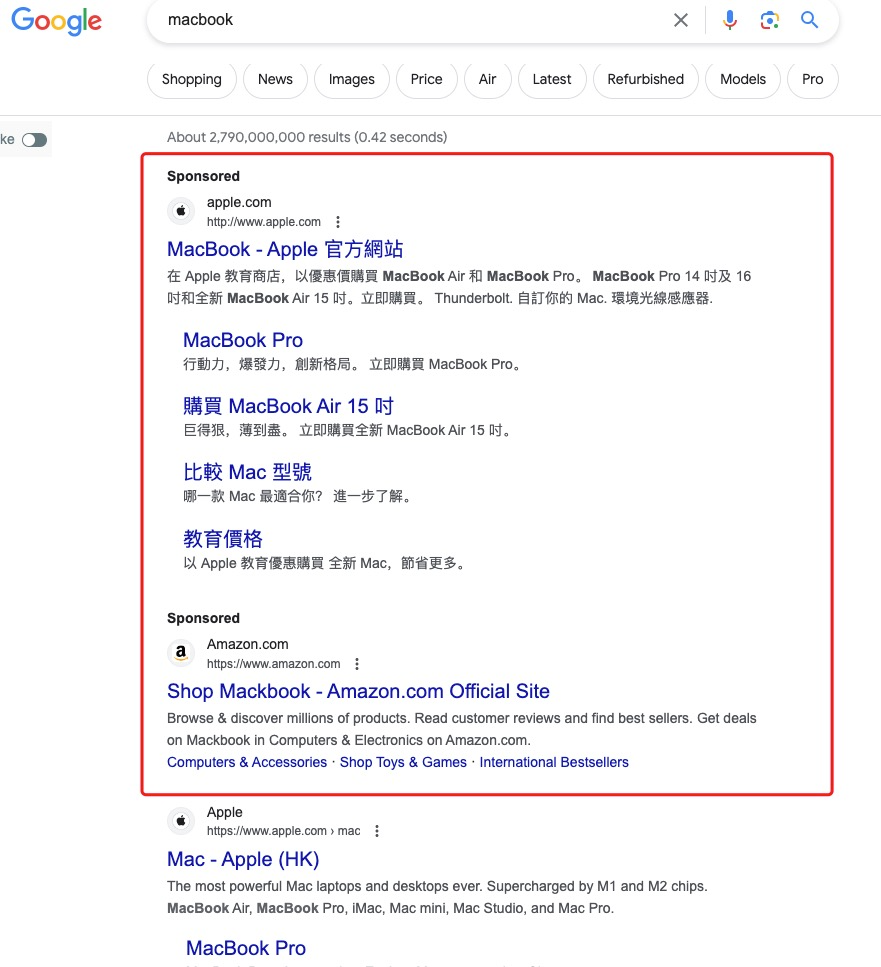
Task: Open 教育價格 sitelink
Action: [223, 538]
